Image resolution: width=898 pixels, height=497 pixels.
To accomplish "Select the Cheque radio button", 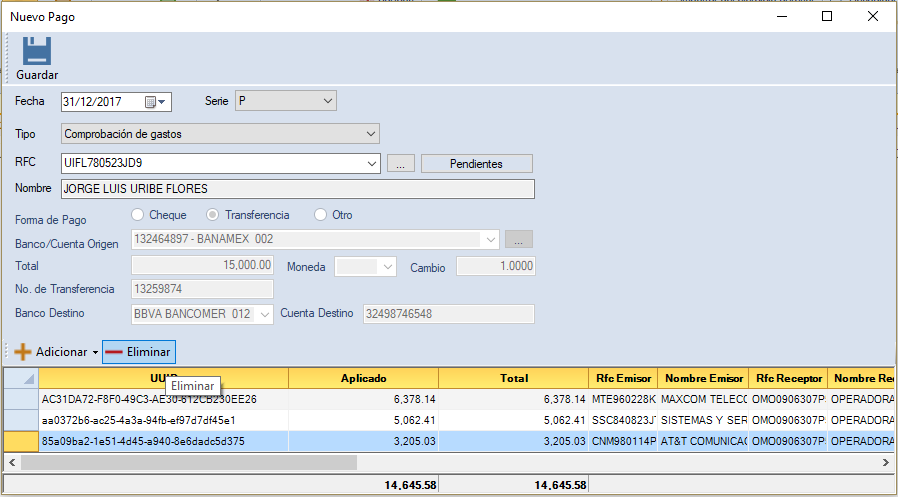I will (x=137, y=215).
